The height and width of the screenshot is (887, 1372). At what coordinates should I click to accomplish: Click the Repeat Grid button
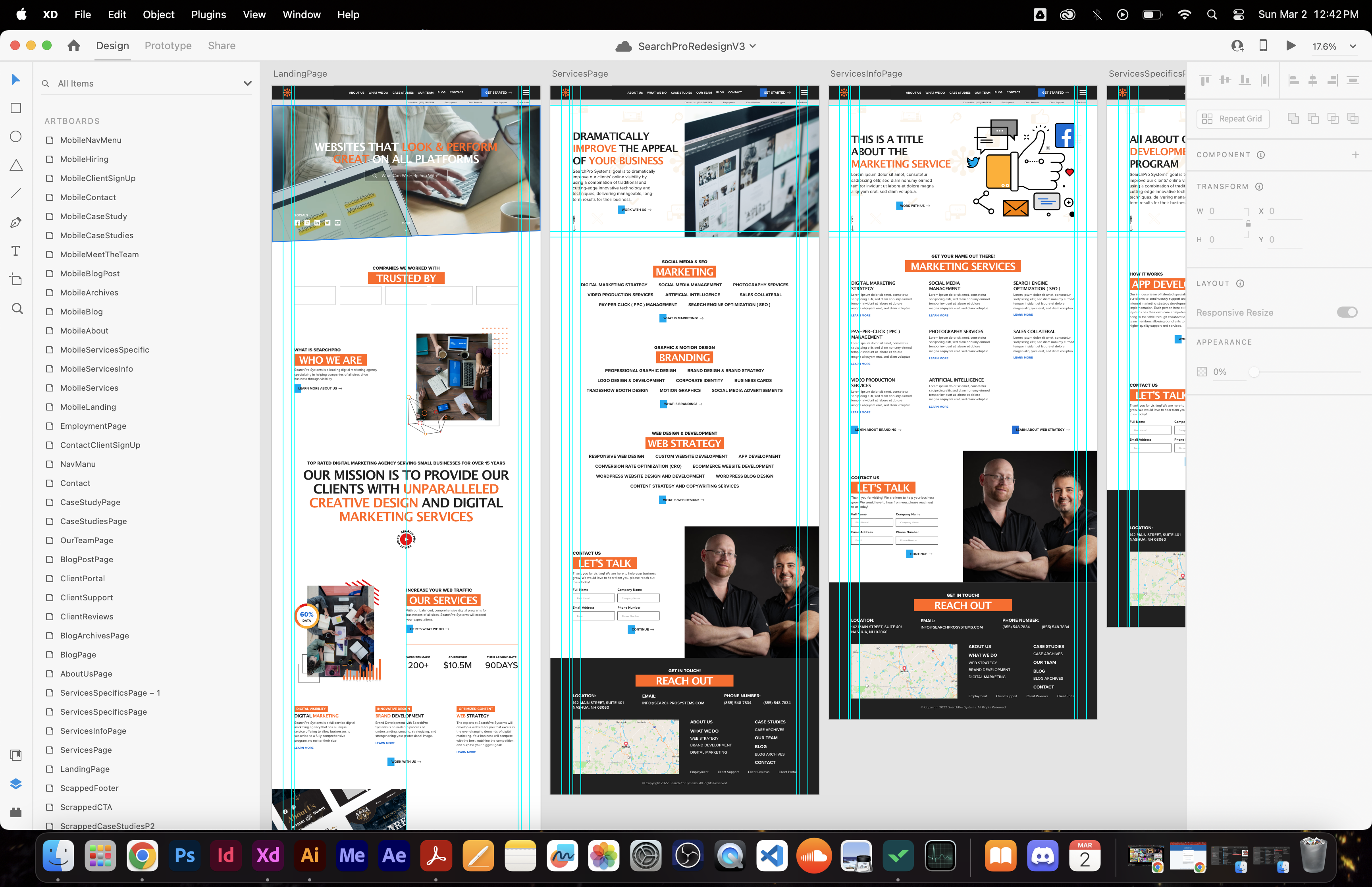click(x=1233, y=119)
